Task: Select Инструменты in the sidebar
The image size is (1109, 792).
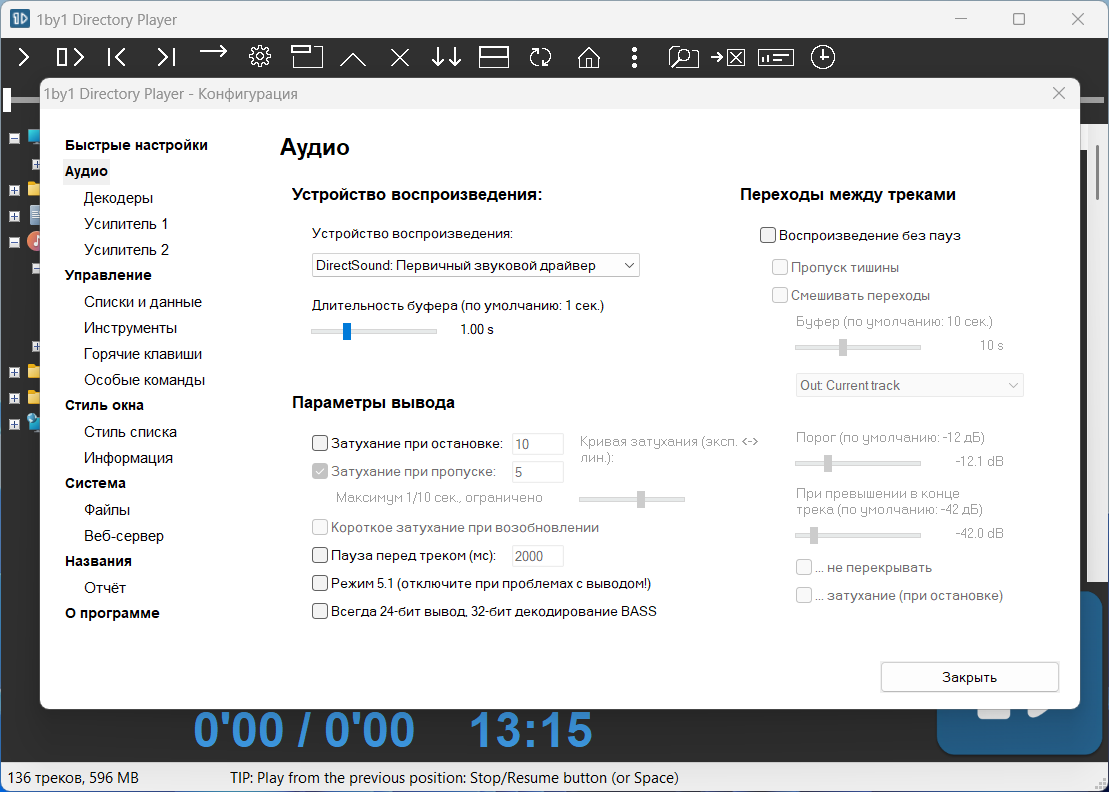Action: [x=130, y=328]
